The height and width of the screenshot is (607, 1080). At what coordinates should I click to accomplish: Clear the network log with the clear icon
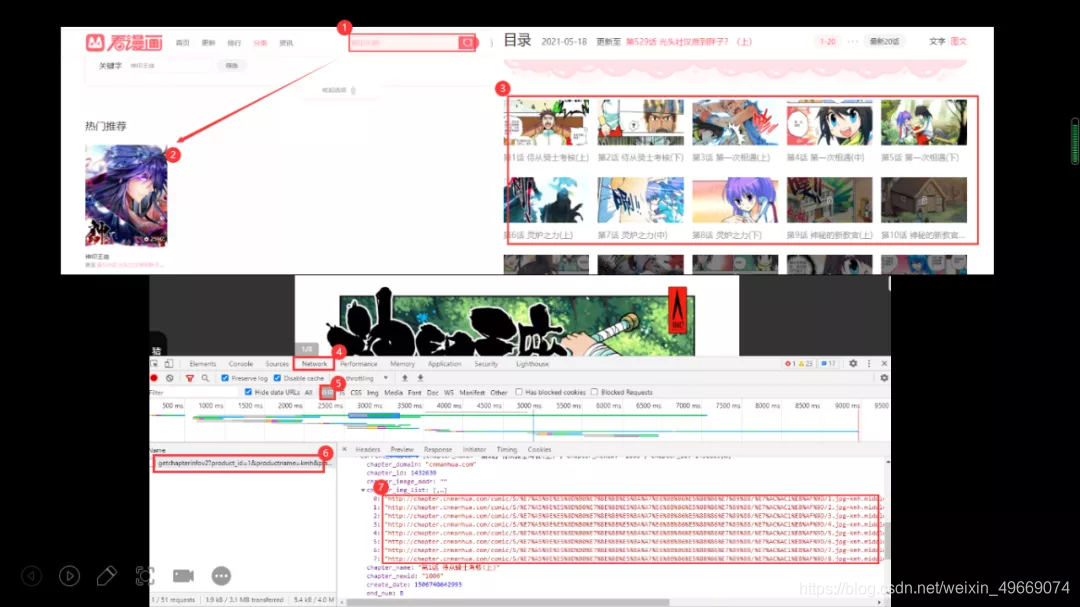(169, 378)
